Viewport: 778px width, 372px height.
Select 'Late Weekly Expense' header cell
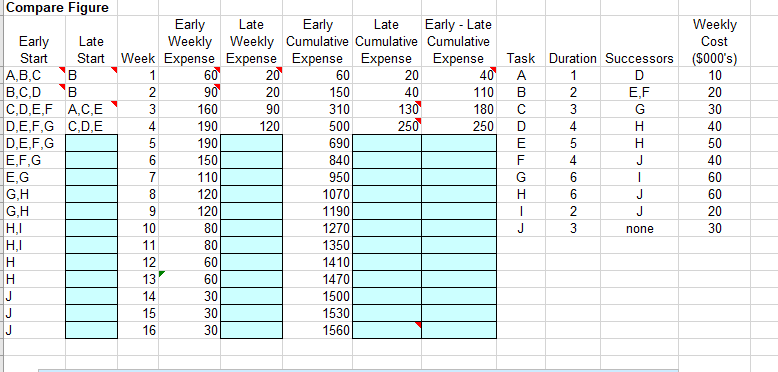pyautogui.click(x=252, y=41)
